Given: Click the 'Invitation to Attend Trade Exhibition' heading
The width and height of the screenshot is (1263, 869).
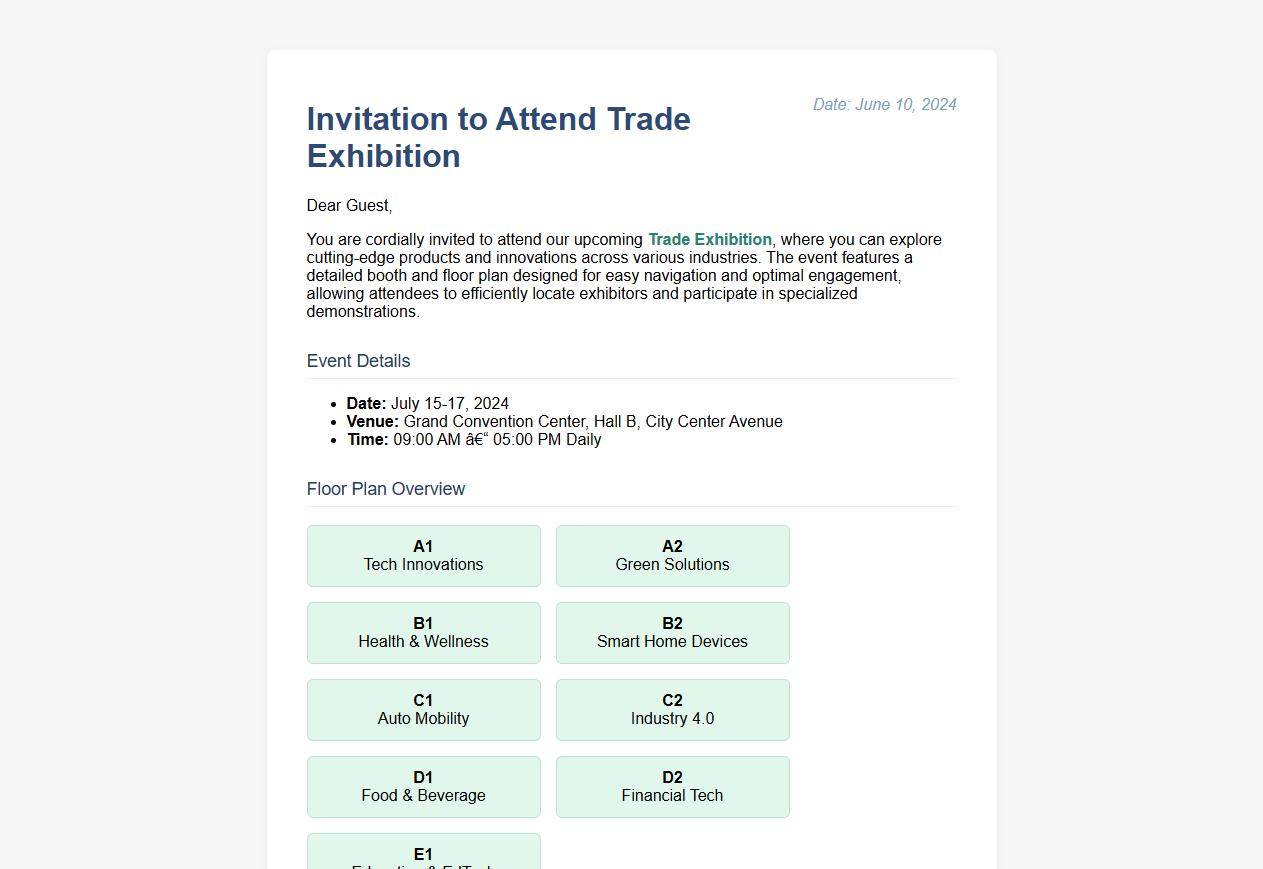Looking at the screenshot, I should [498, 137].
